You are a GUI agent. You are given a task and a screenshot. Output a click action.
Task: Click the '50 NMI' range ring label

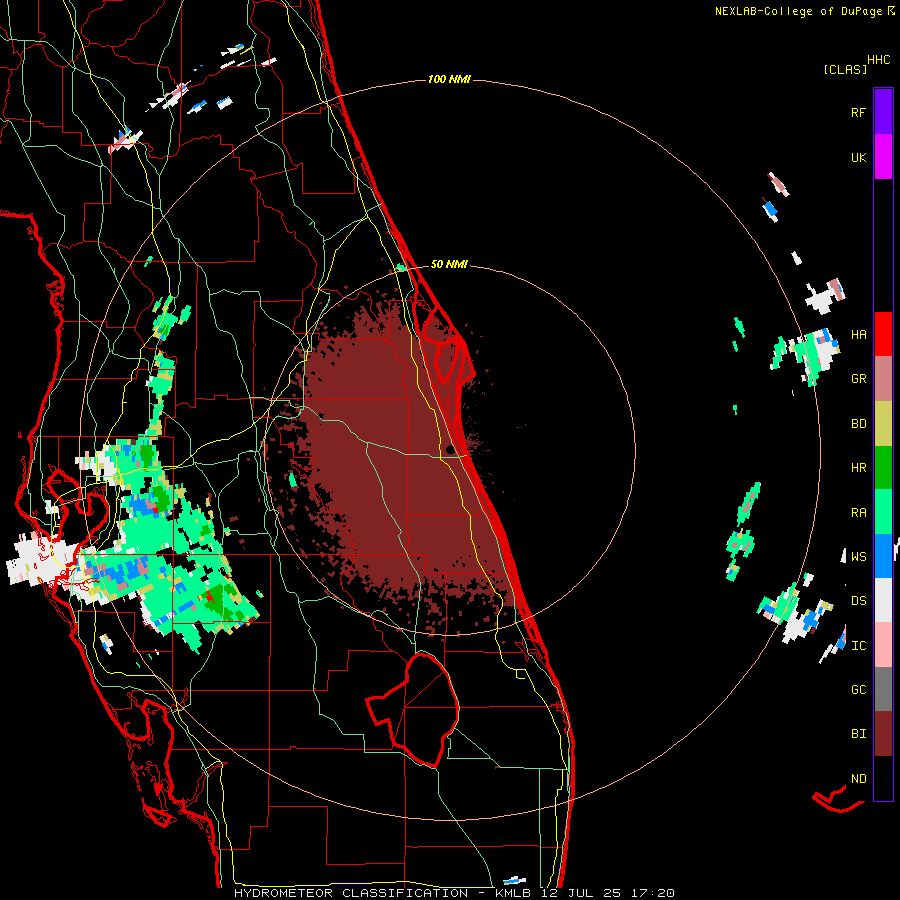(449, 264)
